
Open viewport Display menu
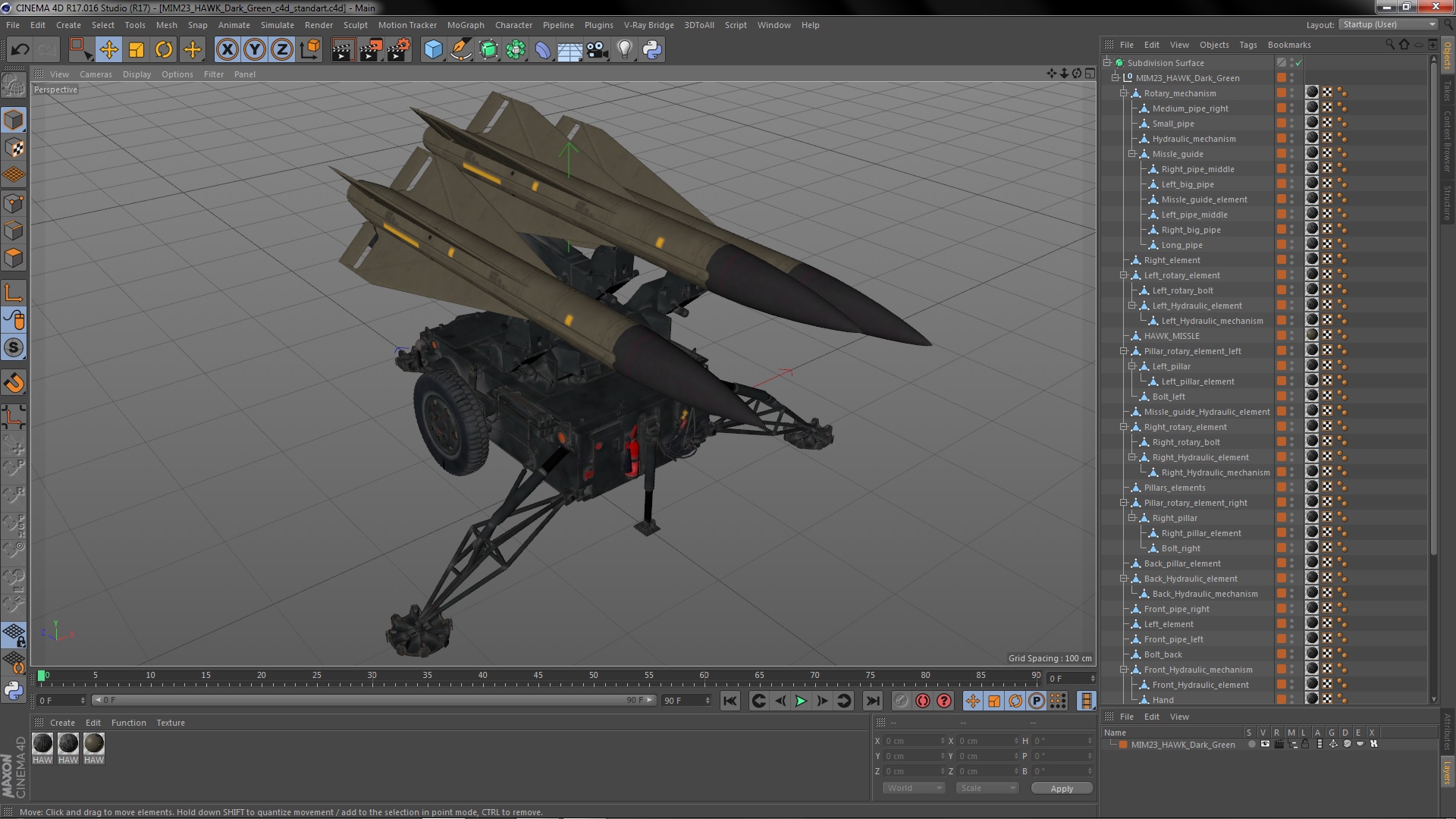(136, 74)
